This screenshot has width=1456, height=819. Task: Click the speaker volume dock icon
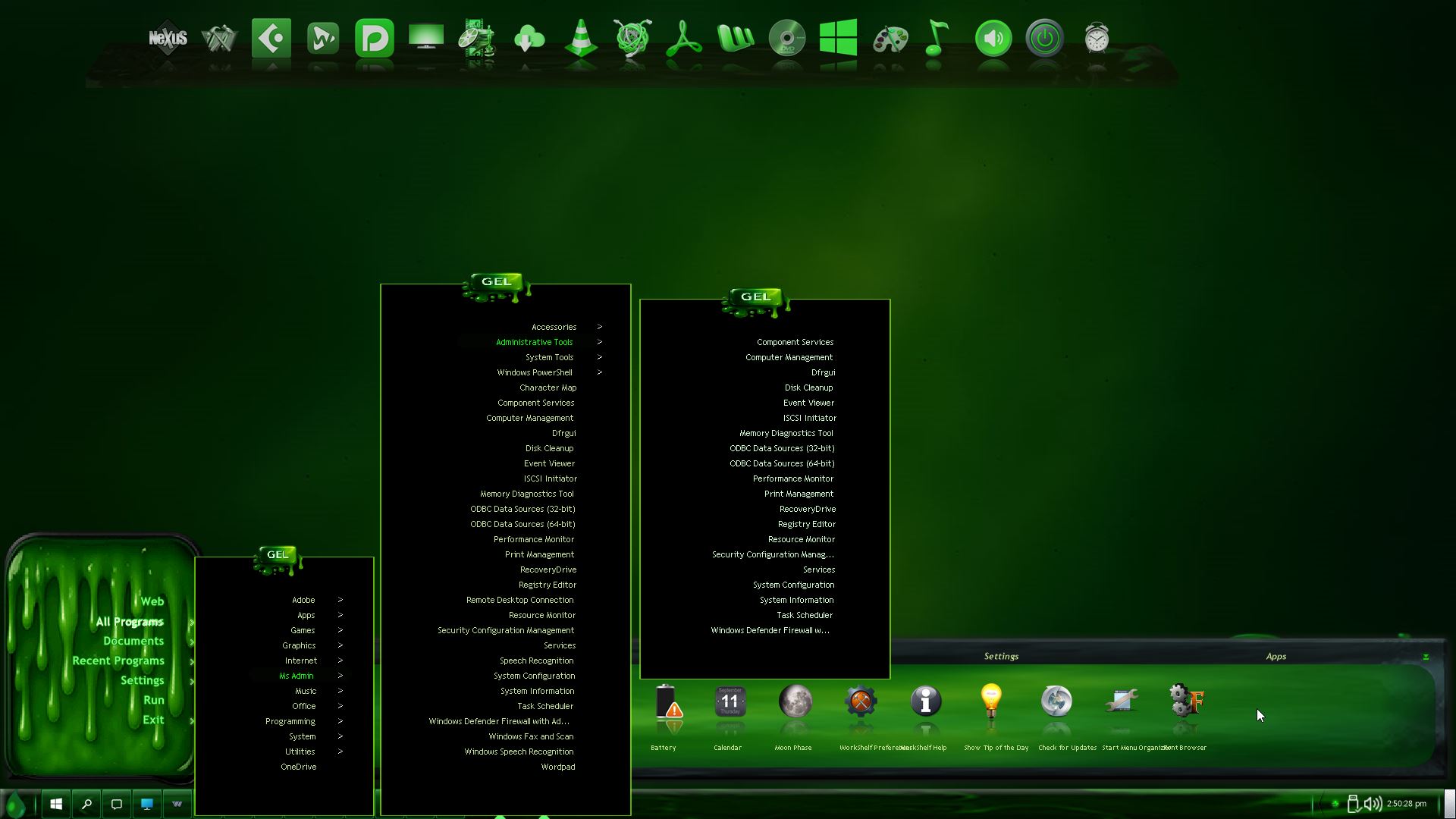[x=993, y=38]
